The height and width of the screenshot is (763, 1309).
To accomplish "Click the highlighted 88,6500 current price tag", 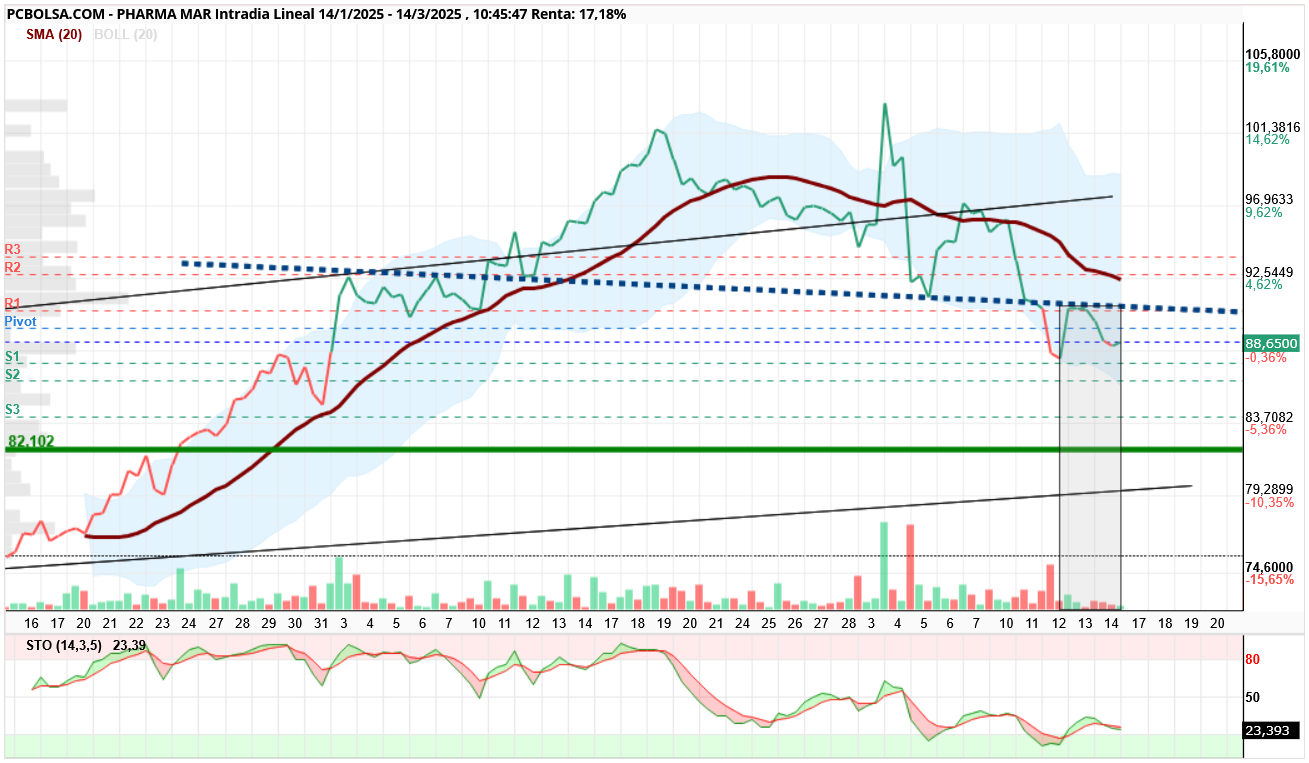I will (1271, 343).
